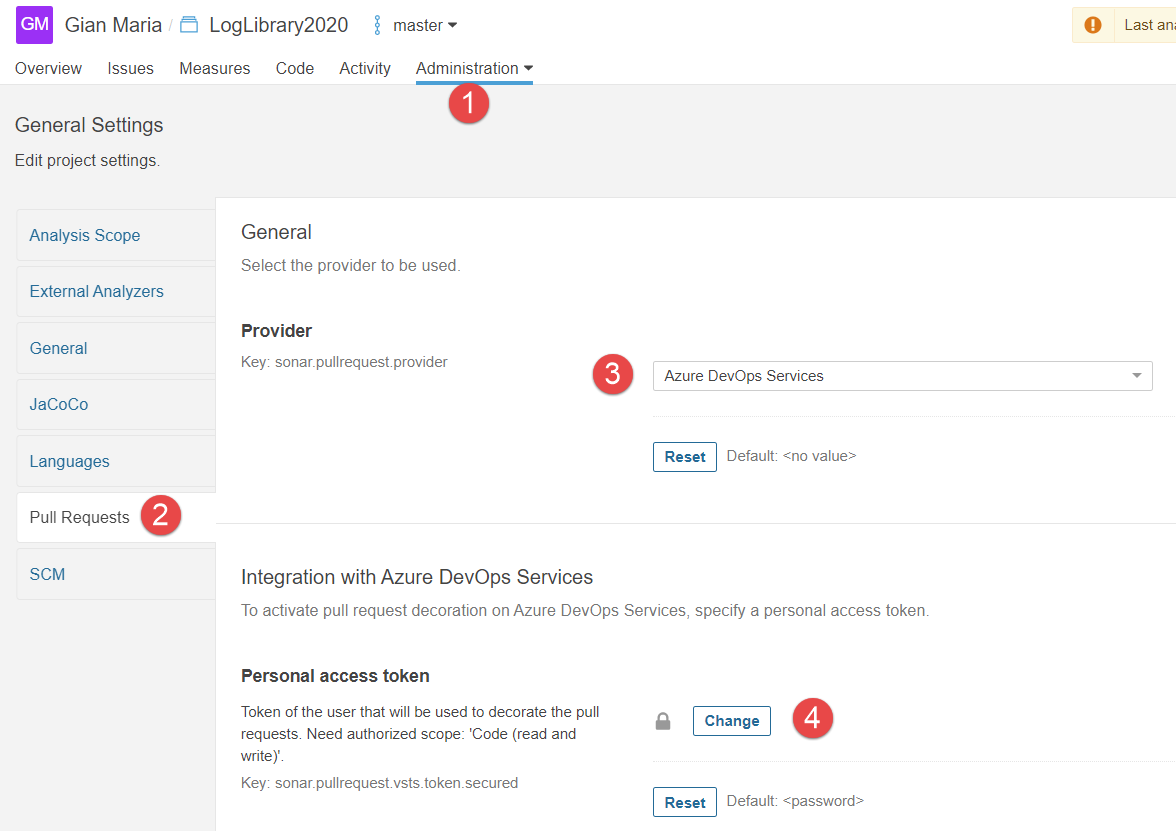Open the Measures tab
Screen dimensions: 1176x831
214,68
